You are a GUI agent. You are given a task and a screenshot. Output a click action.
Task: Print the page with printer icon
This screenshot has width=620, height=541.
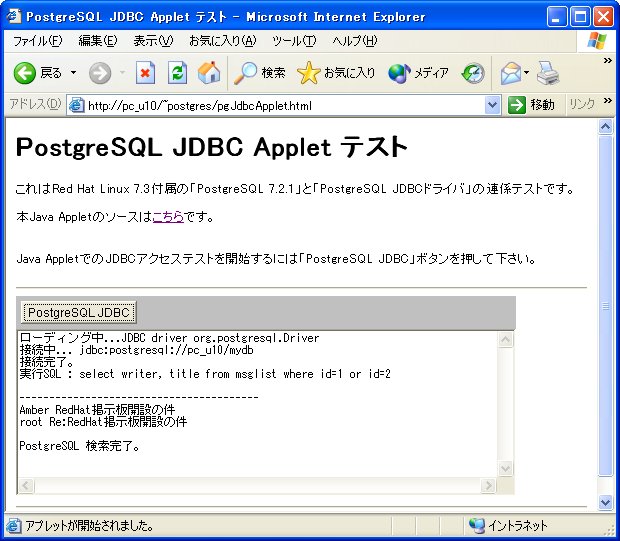[x=548, y=73]
